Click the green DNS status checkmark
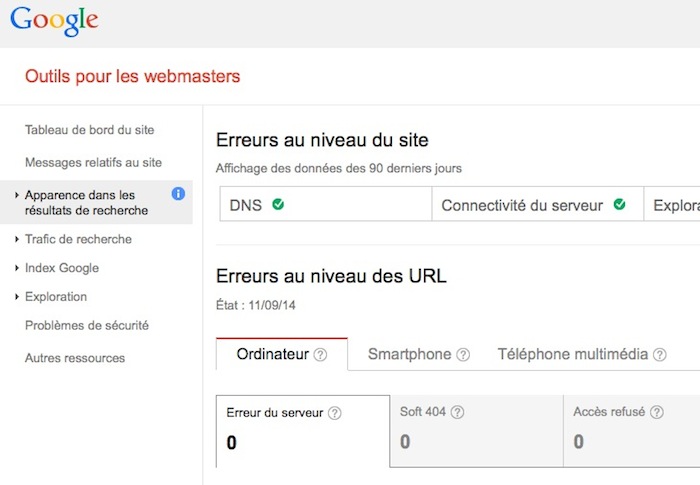 tap(278, 205)
